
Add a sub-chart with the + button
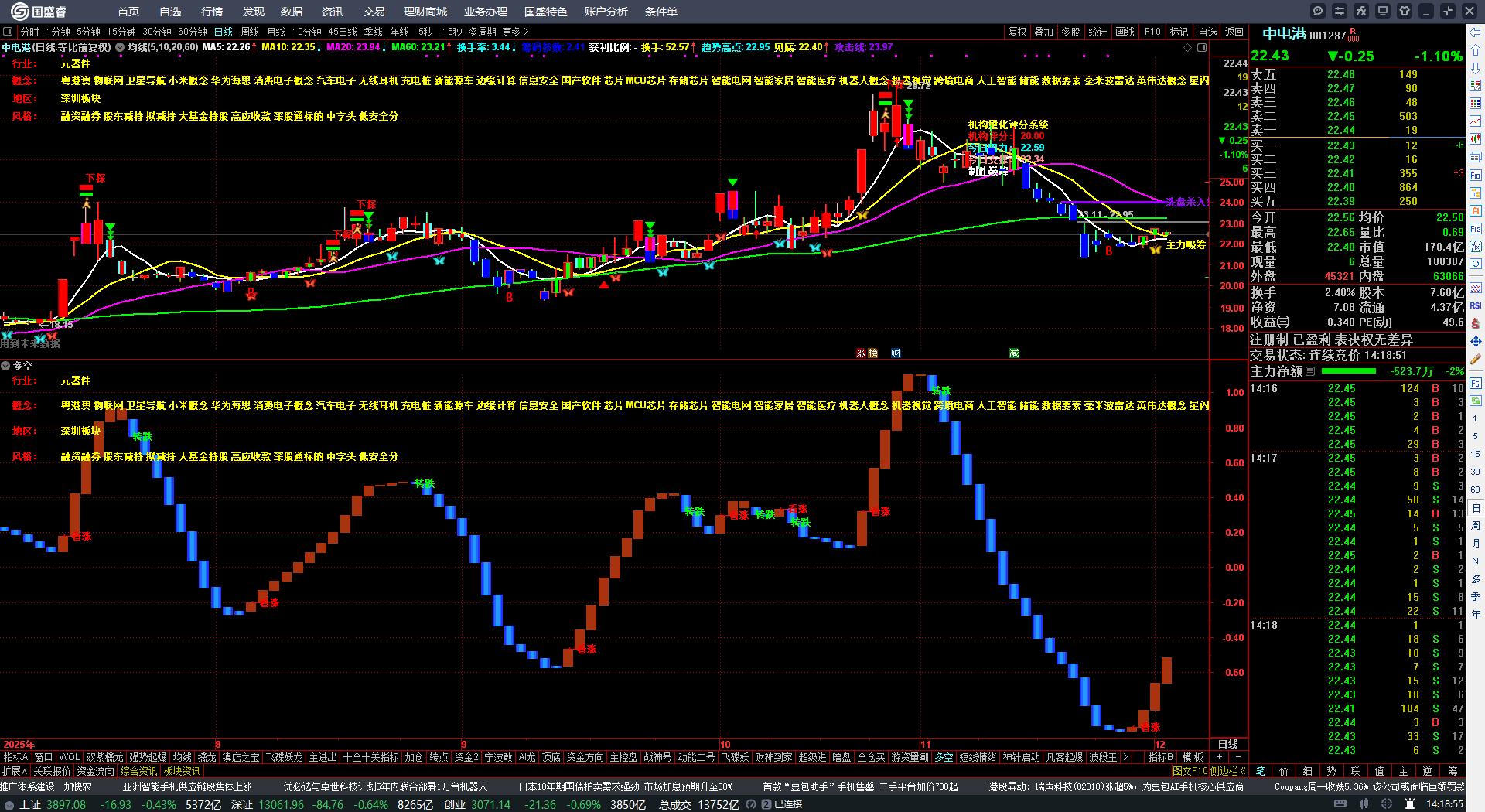(x=1220, y=757)
